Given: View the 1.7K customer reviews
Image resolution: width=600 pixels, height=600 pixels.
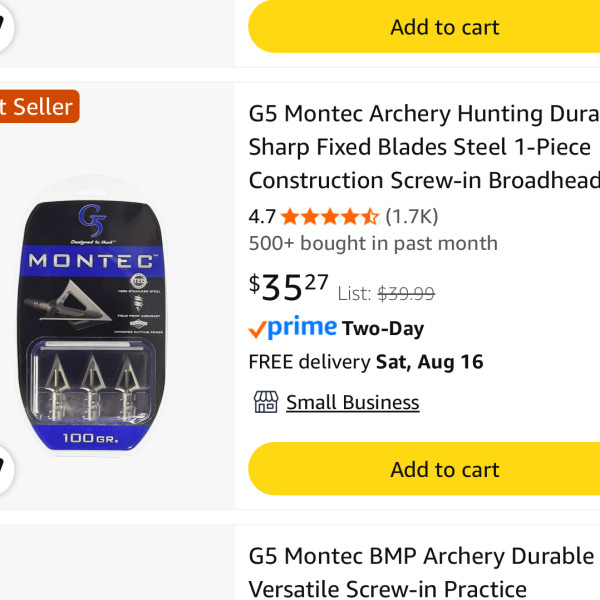Looking at the screenshot, I should (x=412, y=217).
